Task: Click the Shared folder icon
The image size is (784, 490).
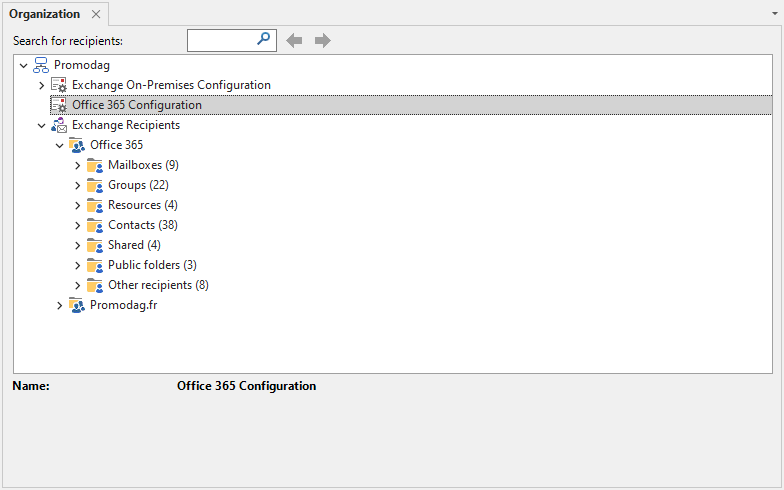Action: coord(95,245)
